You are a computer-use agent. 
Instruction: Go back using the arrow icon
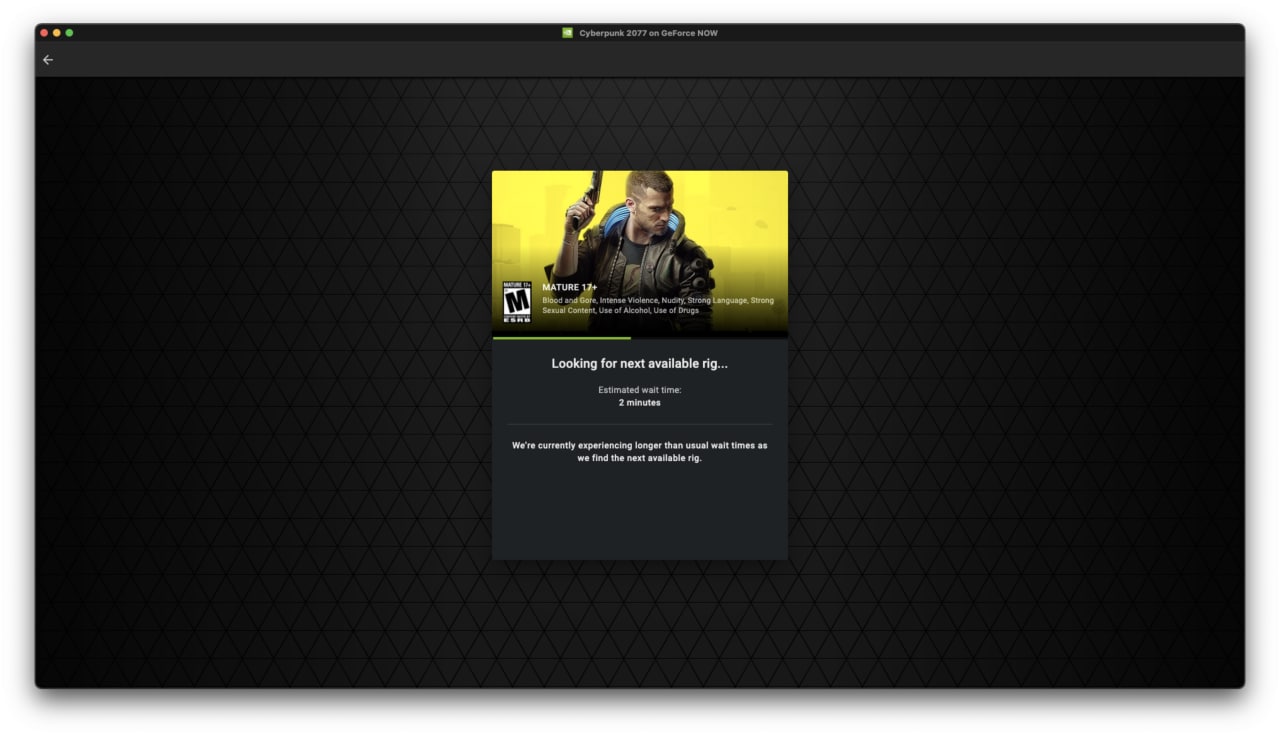(48, 60)
